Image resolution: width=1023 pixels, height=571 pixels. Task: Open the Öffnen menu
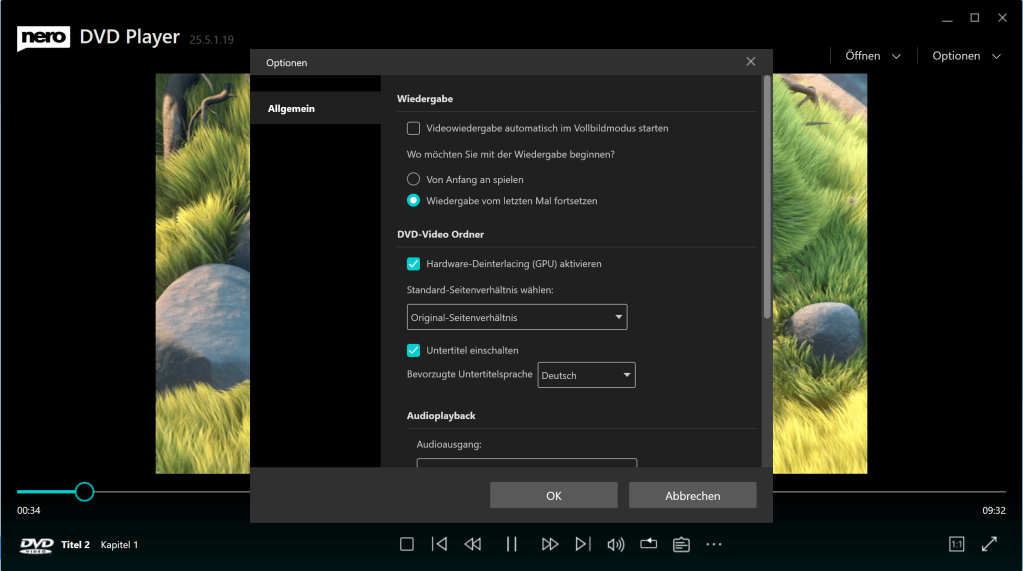872,56
